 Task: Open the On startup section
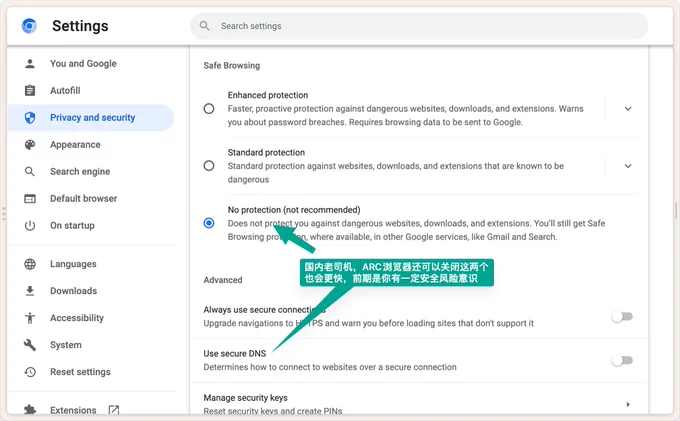point(91,225)
